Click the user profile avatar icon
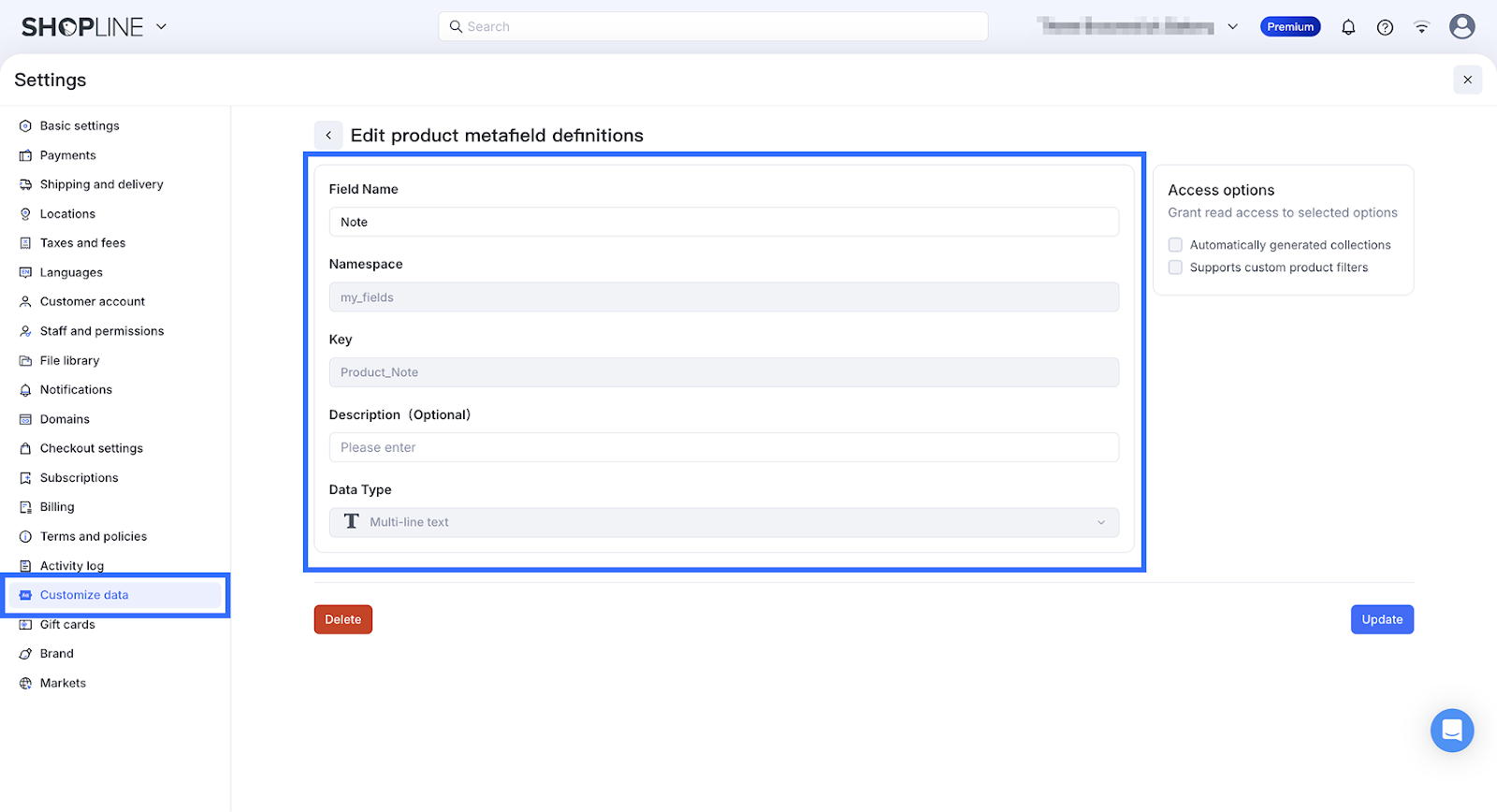The width and height of the screenshot is (1497, 812). coord(1461,27)
